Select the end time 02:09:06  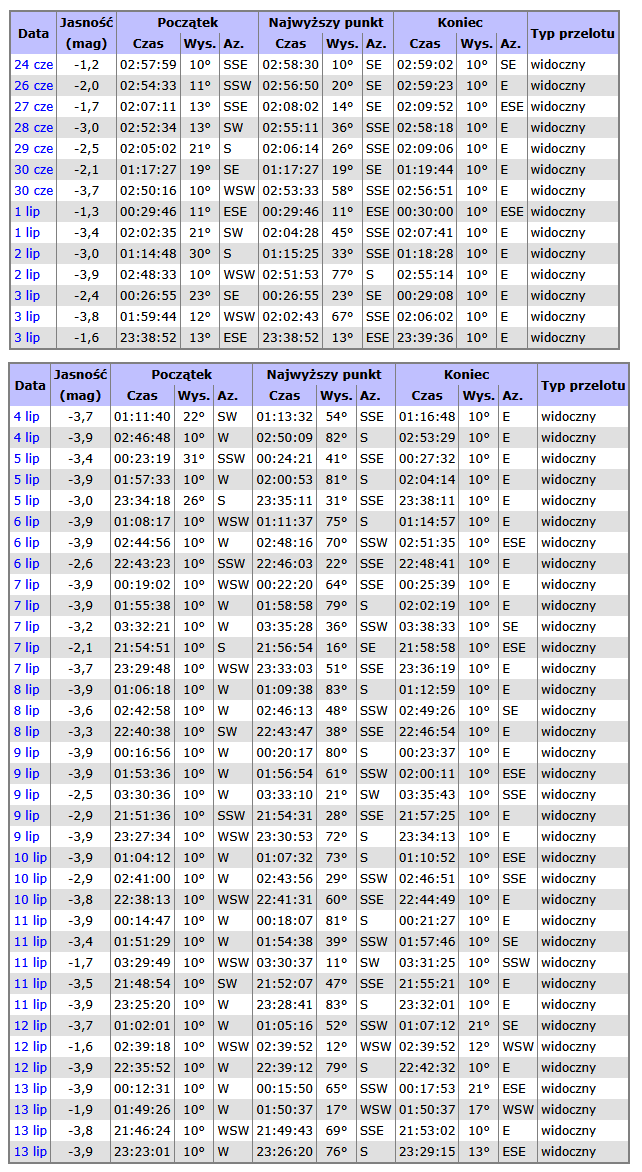point(425,148)
